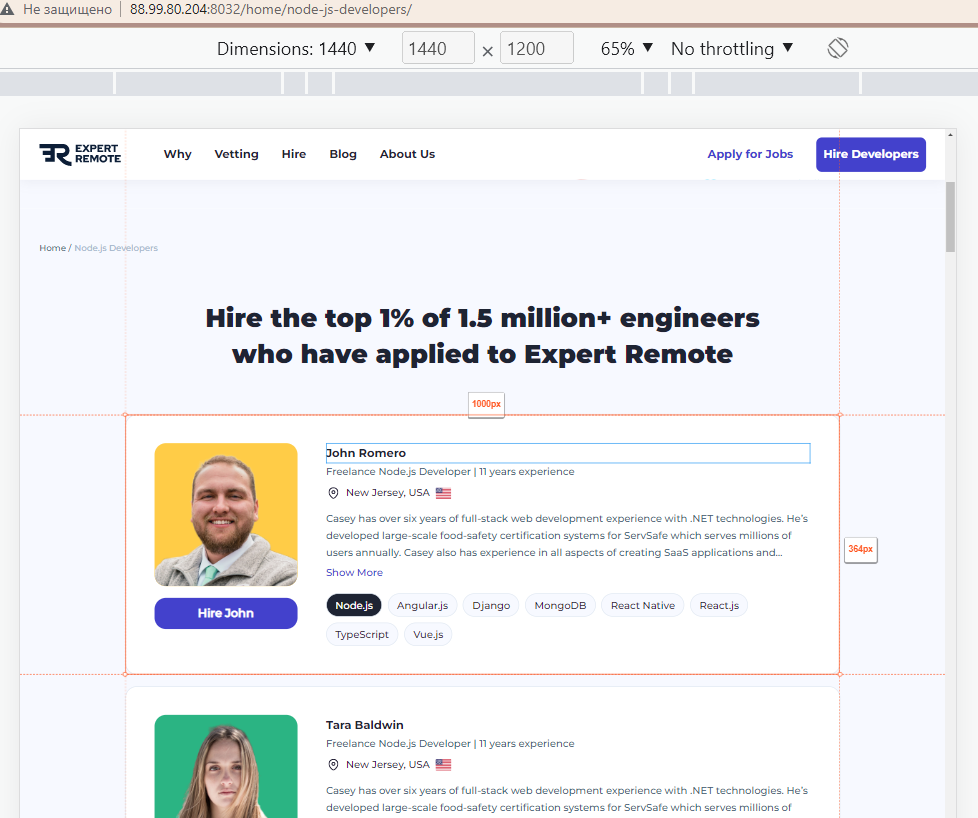Click the Expert Remote logo

coord(80,154)
